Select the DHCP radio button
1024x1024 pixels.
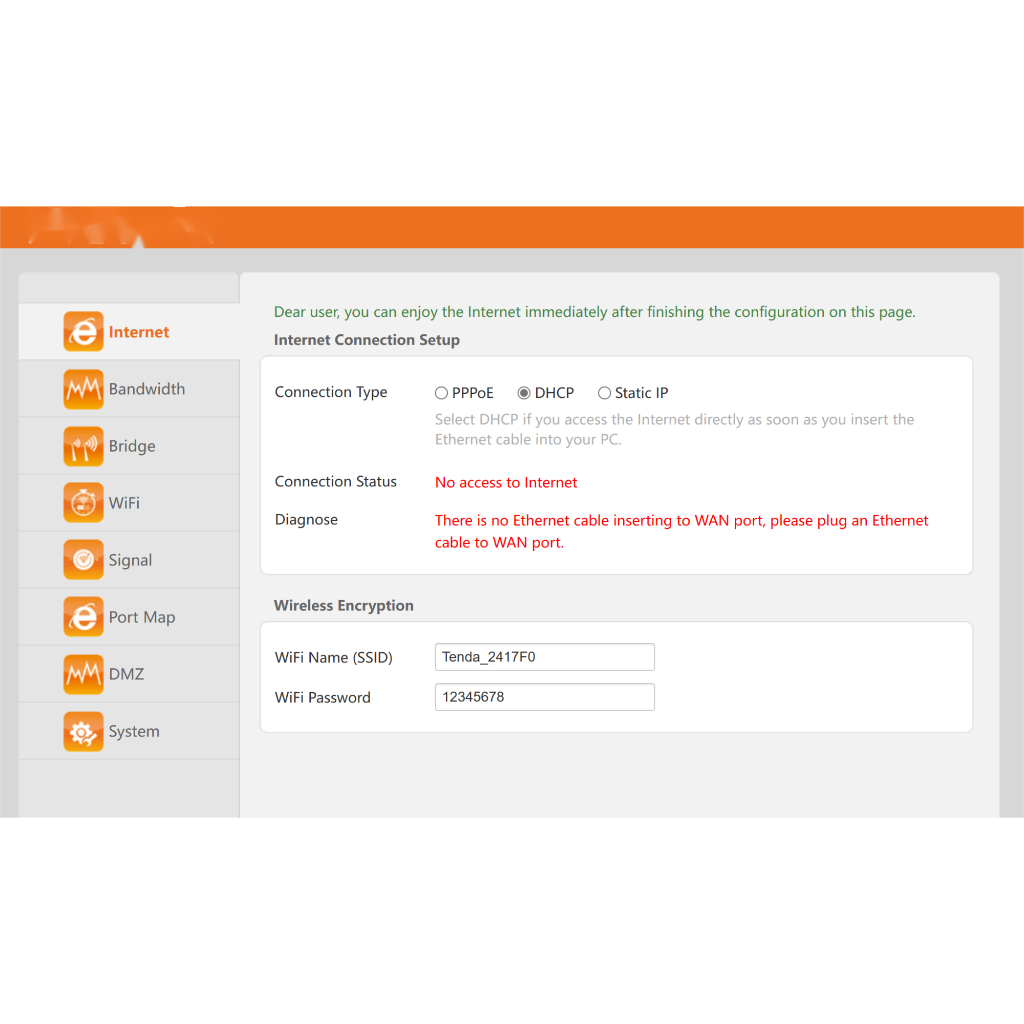524,393
